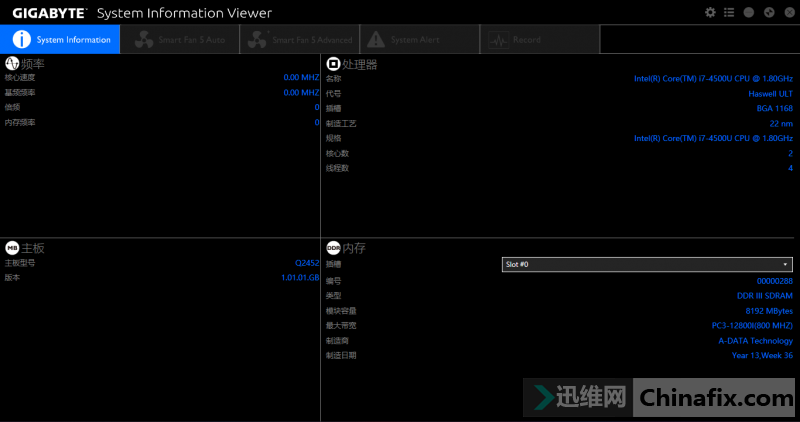Click the 内存频率 label
800x422 pixels.
click(20, 122)
